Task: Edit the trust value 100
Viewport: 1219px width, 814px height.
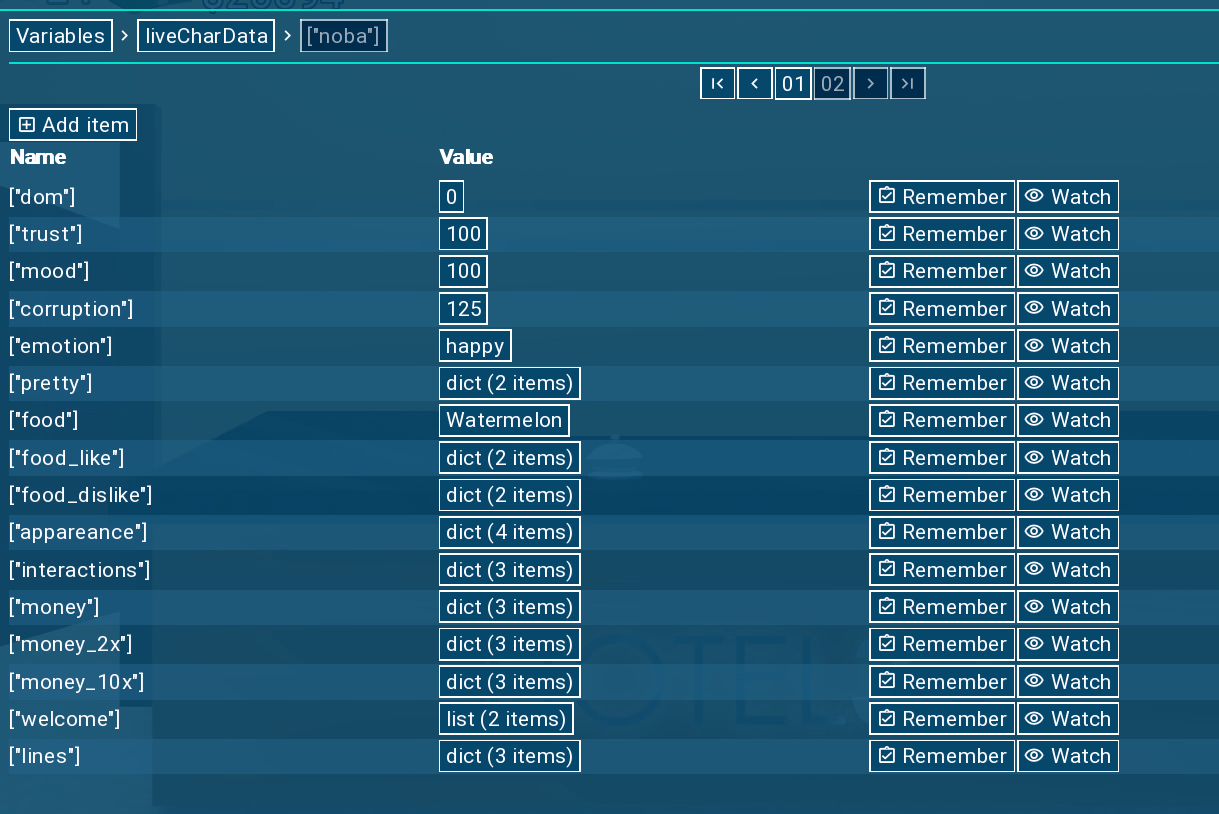Action: point(463,234)
